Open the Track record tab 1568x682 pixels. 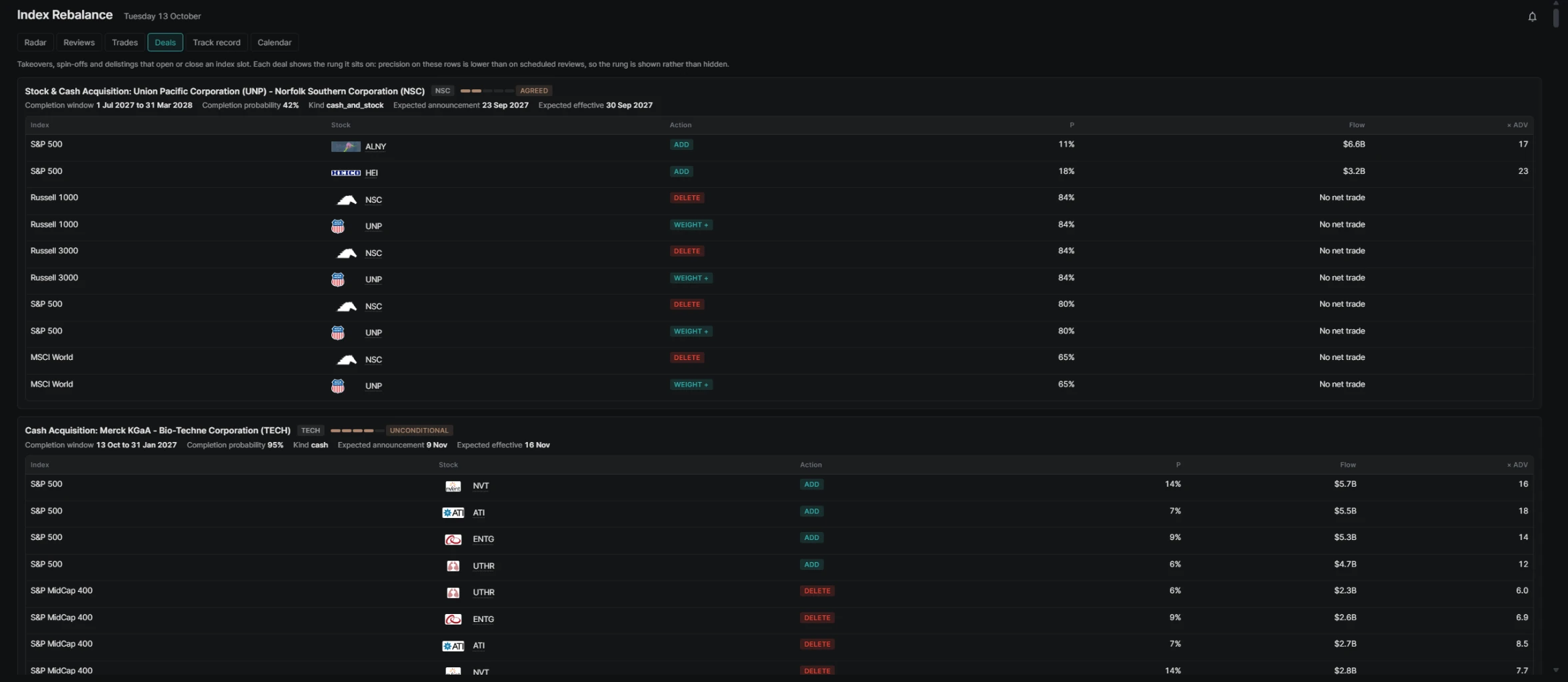pyautogui.click(x=217, y=43)
